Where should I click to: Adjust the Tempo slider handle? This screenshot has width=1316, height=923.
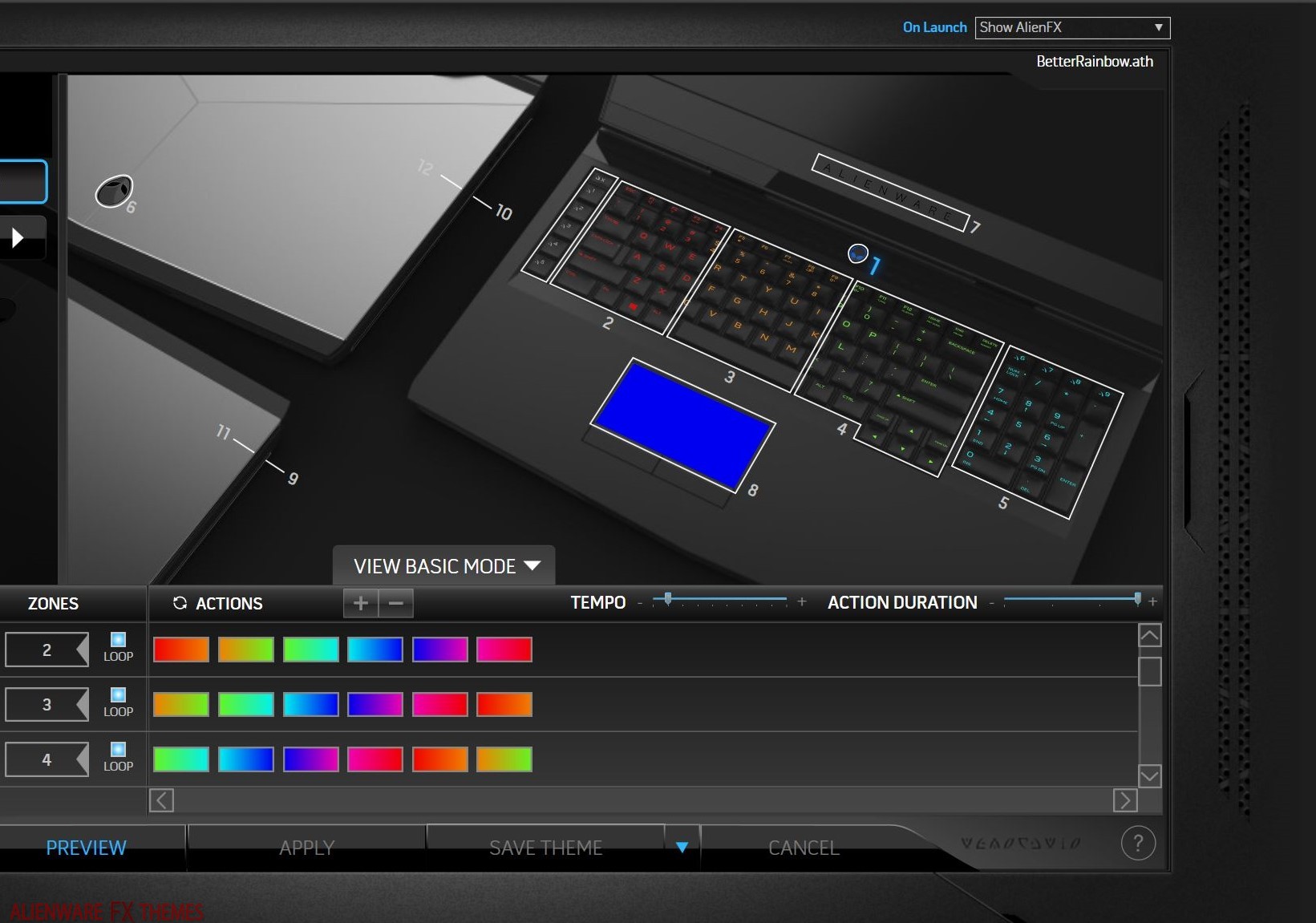668,598
